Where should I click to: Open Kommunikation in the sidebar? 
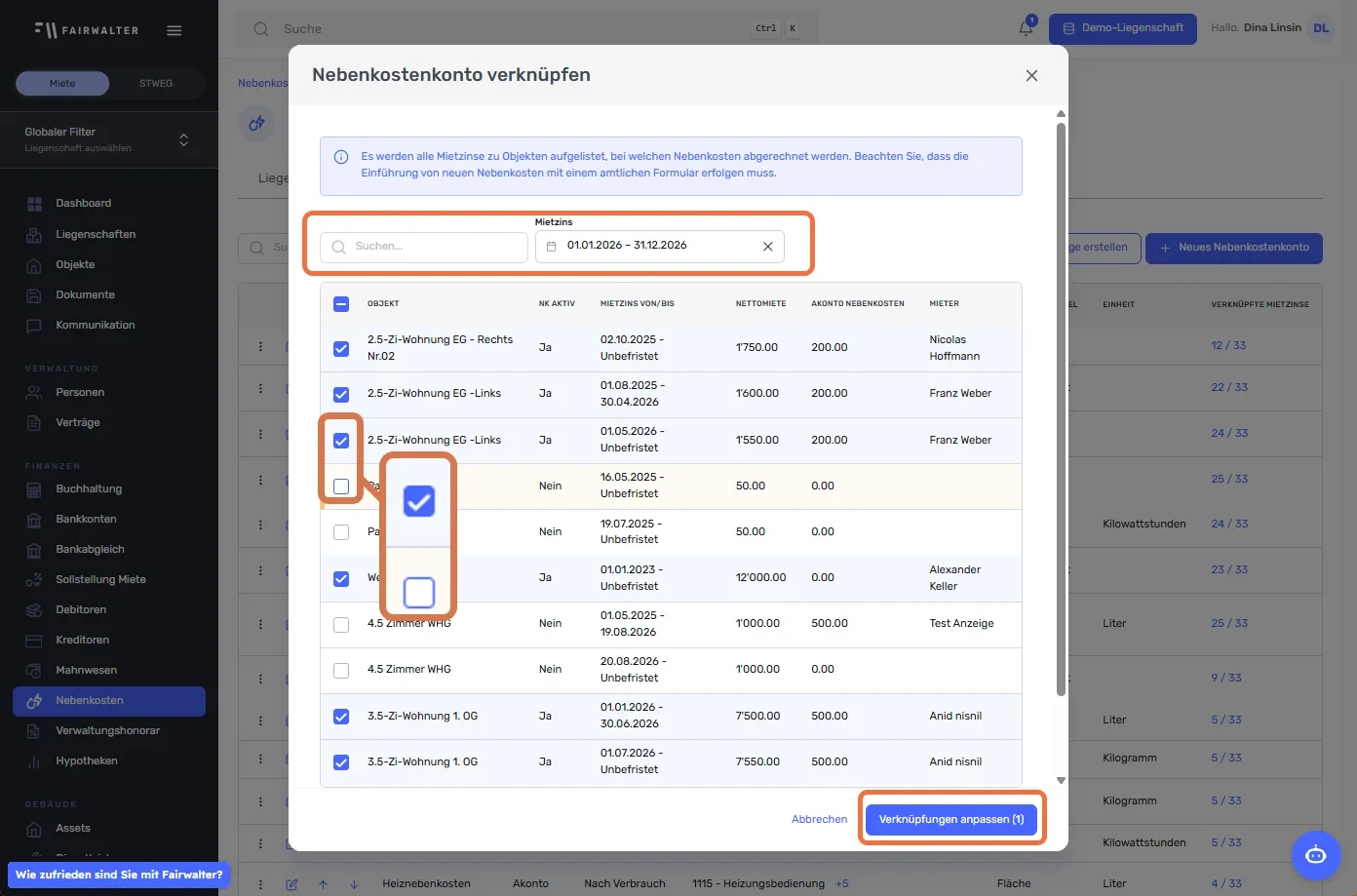click(96, 326)
